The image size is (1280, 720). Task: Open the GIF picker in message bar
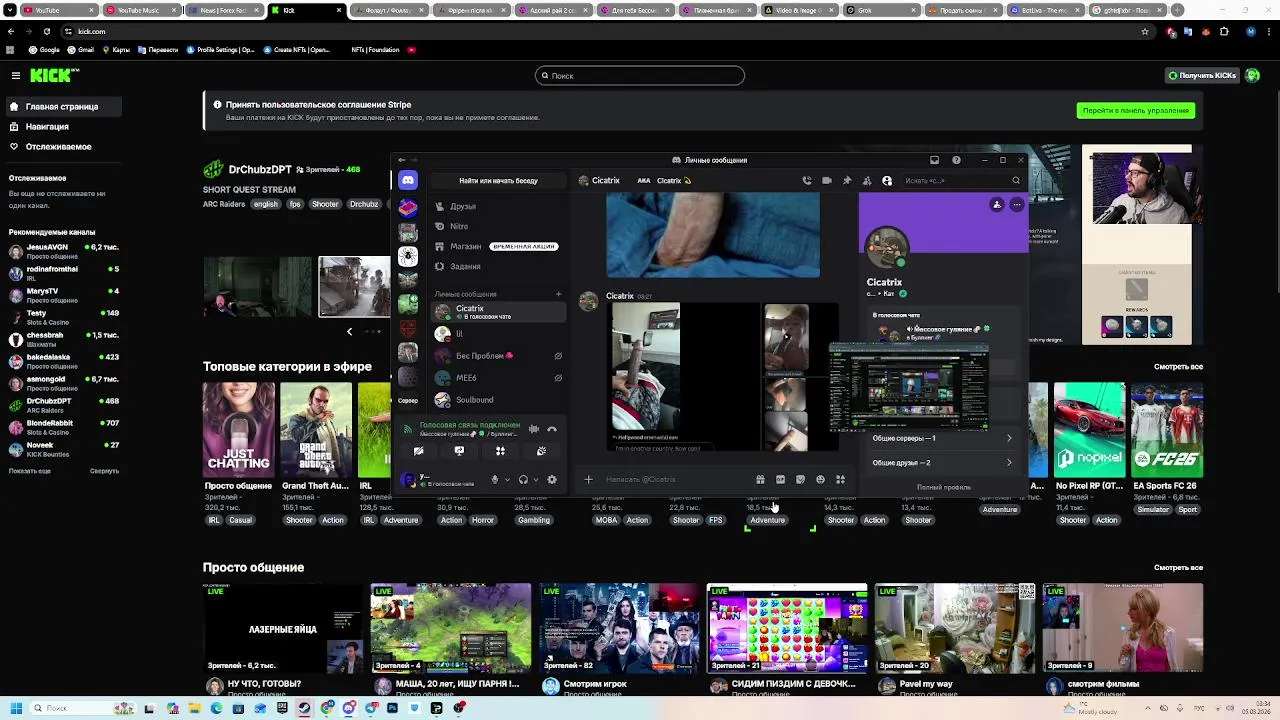780,480
